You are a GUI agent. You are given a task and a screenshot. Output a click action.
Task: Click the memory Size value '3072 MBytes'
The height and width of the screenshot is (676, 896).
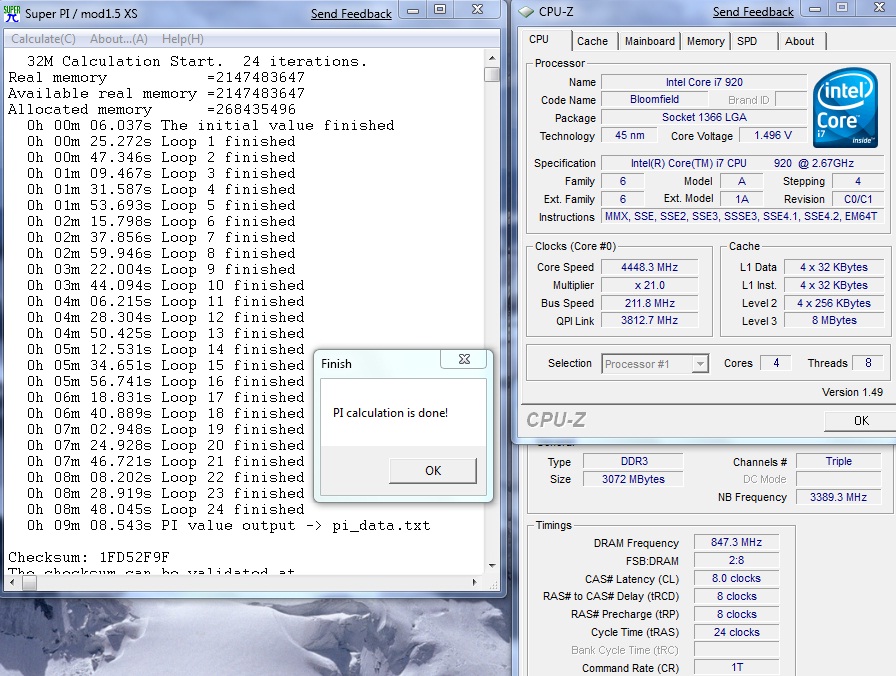tap(633, 479)
